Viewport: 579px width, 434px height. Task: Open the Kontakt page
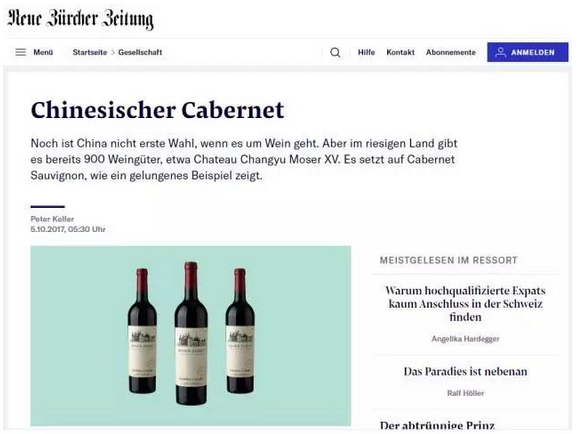pyautogui.click(x=400, y=52)
